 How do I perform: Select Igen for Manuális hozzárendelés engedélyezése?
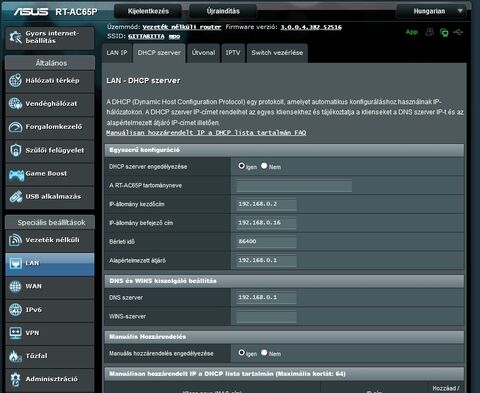click(x=241, y=352)
